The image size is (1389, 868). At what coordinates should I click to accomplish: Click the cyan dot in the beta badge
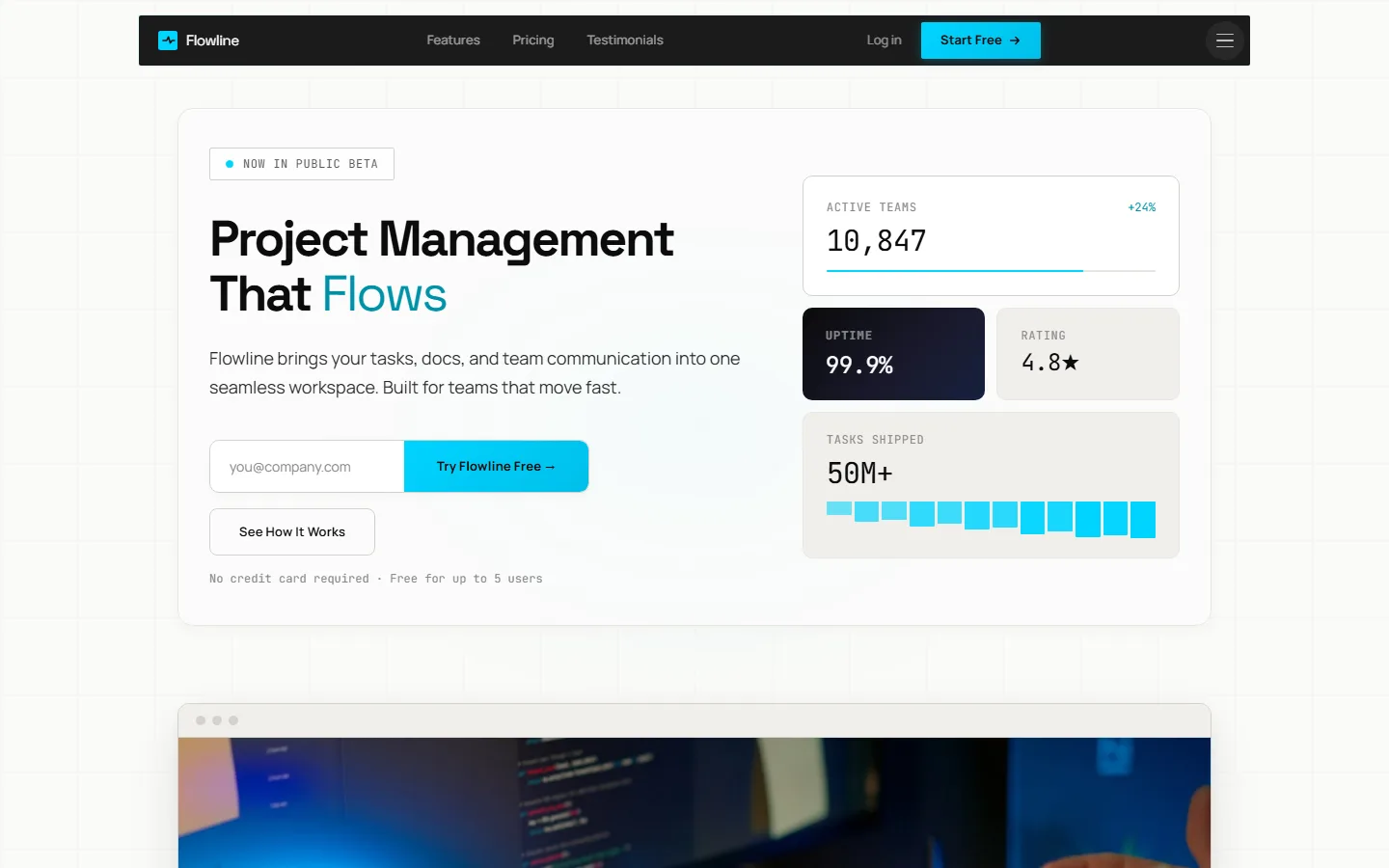(229, 164)
